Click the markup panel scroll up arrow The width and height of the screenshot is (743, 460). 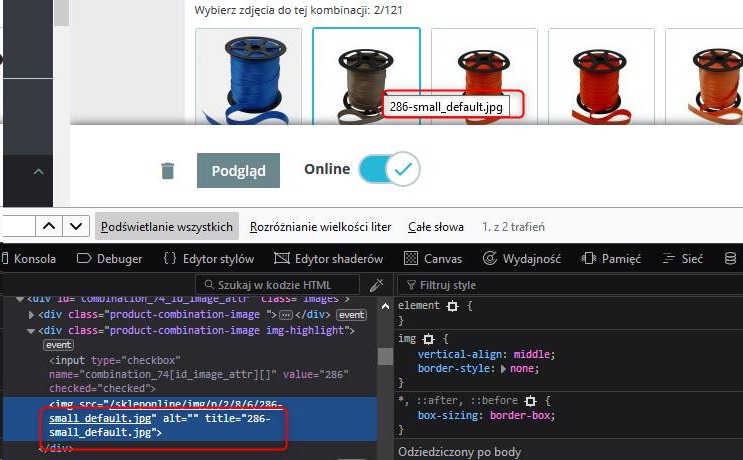pos(386,306)
